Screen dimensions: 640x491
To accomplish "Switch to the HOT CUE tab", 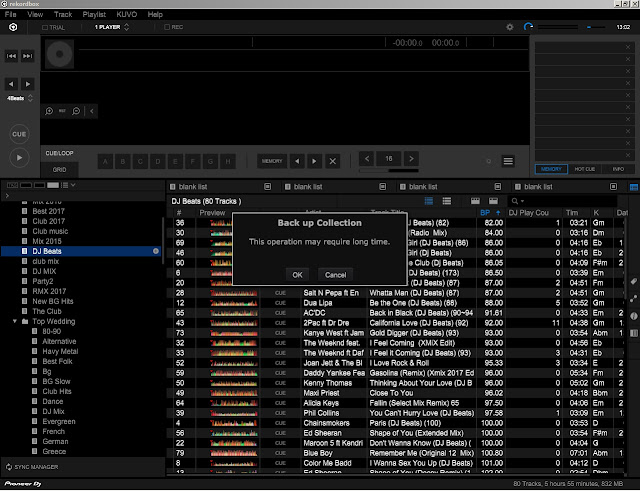I will pyautogui.click(x=584, y=169).
